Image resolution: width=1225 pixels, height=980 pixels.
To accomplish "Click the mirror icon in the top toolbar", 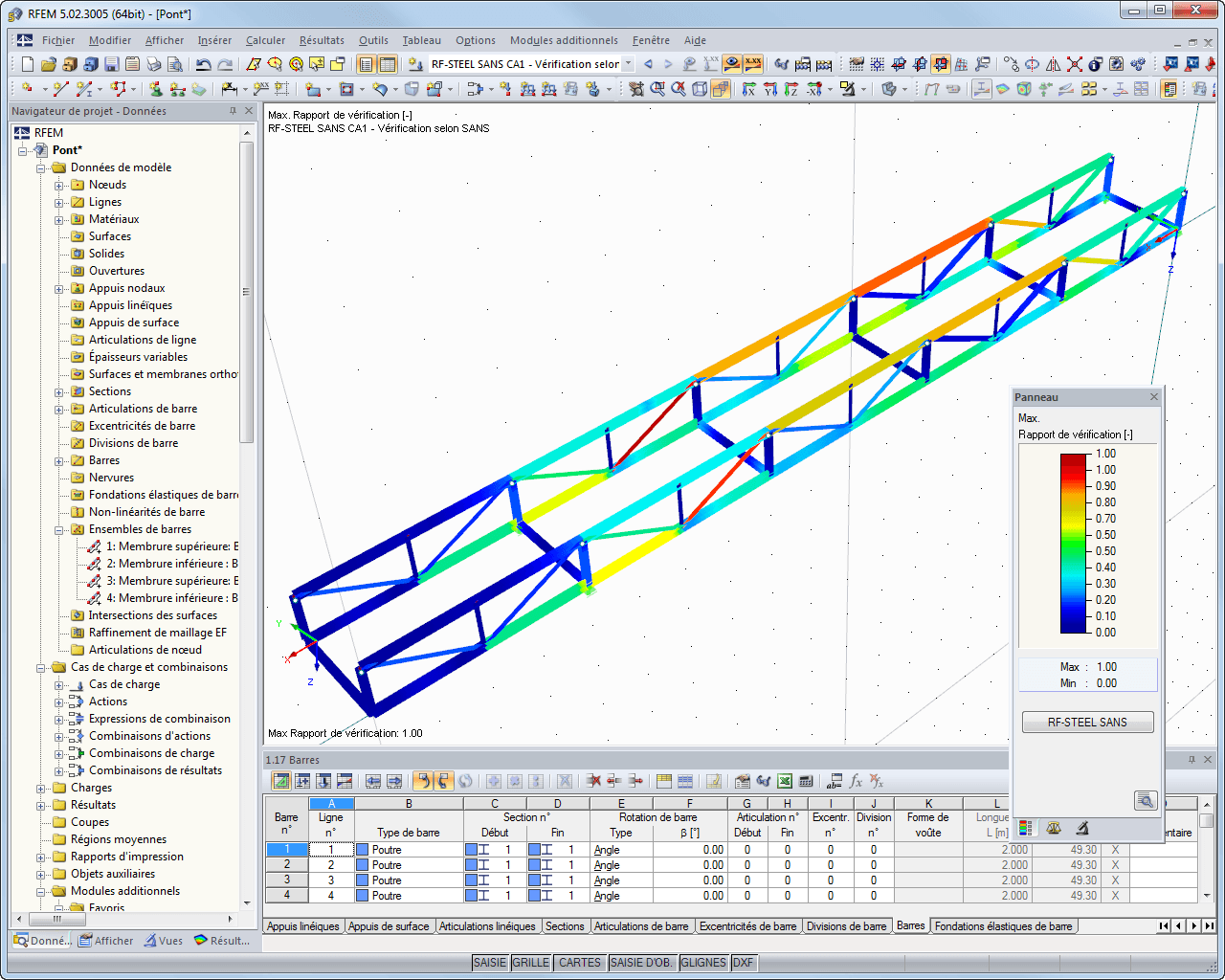I will pos(1053,64).
